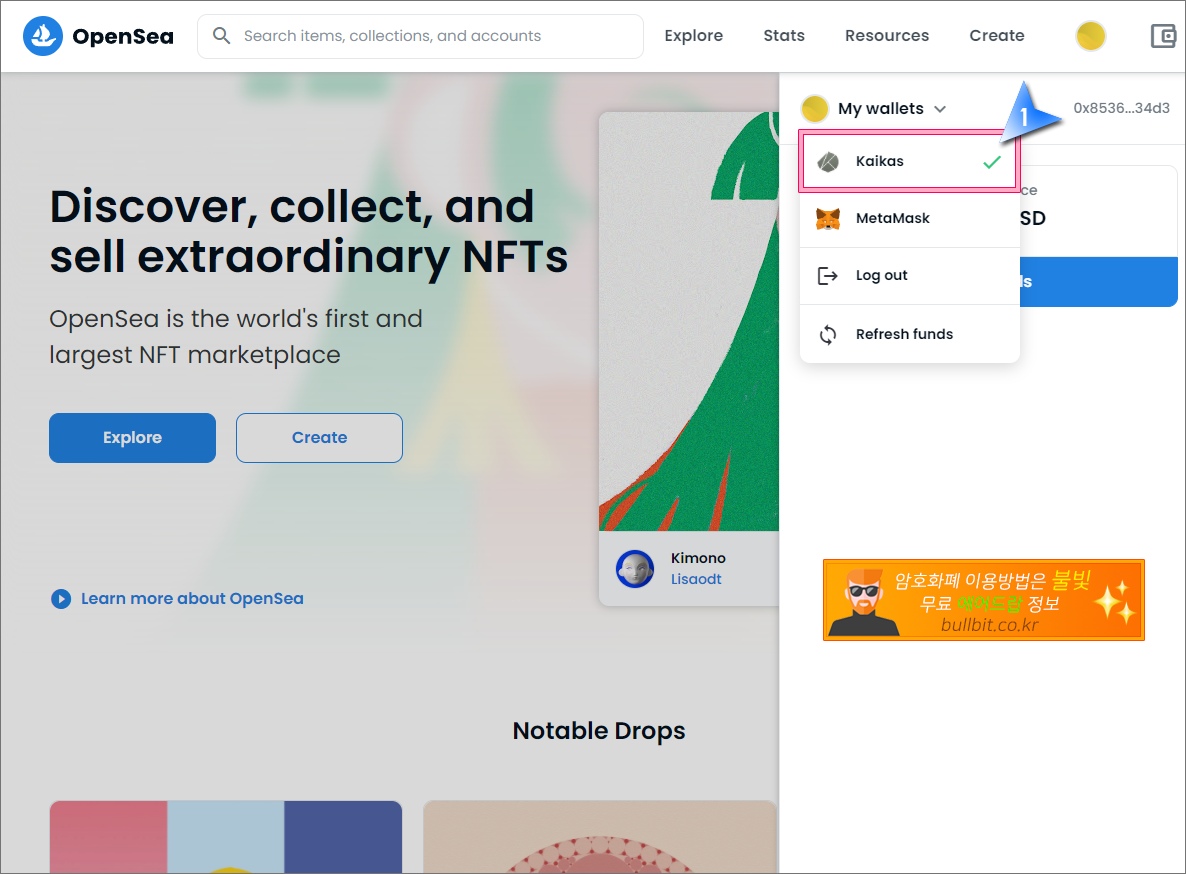This screenshot has height=874, width=1186.
Task: Open the wallet icon in the navbar
Action: pos(1163,36)
